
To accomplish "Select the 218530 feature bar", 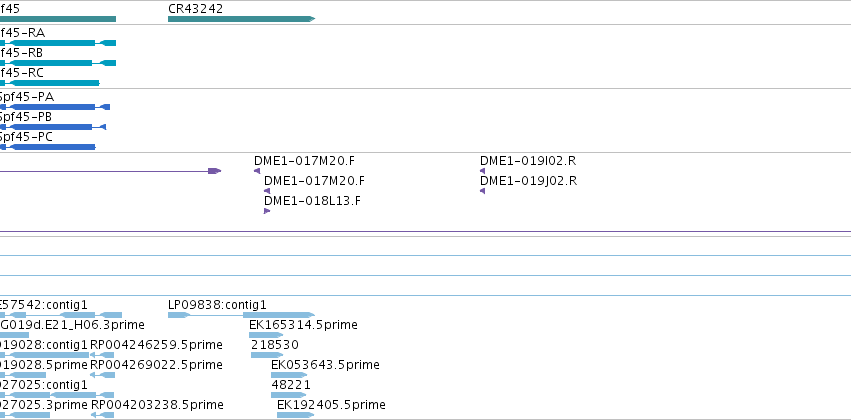I will (x=267, y=355).
